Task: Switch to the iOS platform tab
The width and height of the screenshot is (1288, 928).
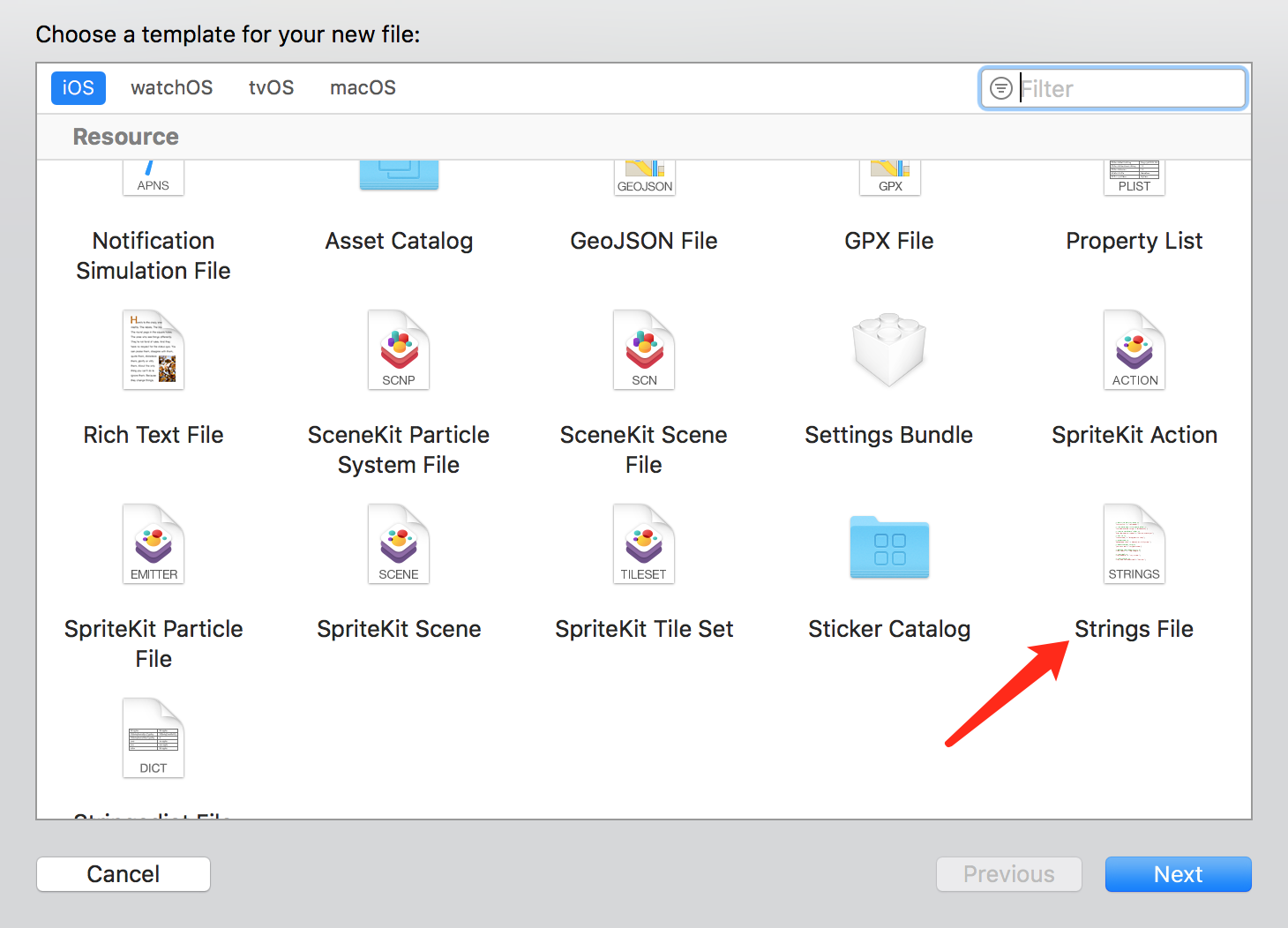Action: pyautogui.click(x=79, y=88)
